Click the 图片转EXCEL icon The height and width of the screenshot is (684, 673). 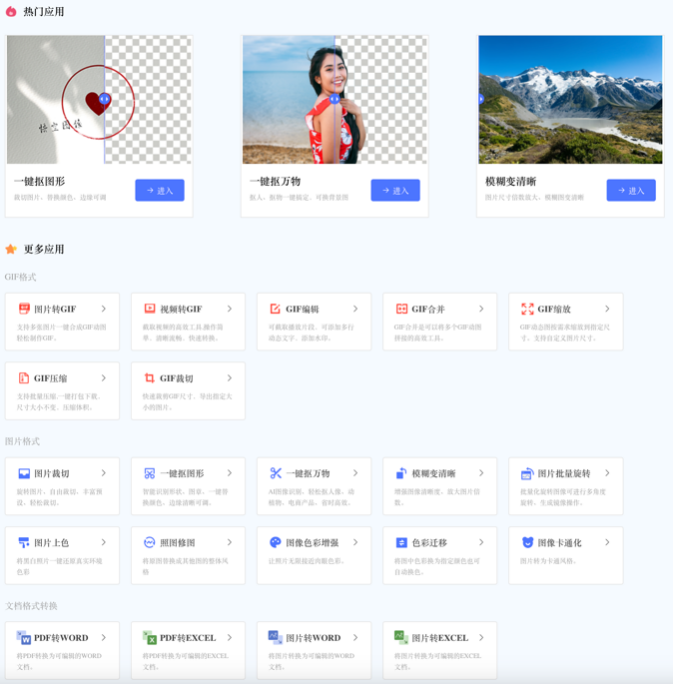[x=401, y=637]
